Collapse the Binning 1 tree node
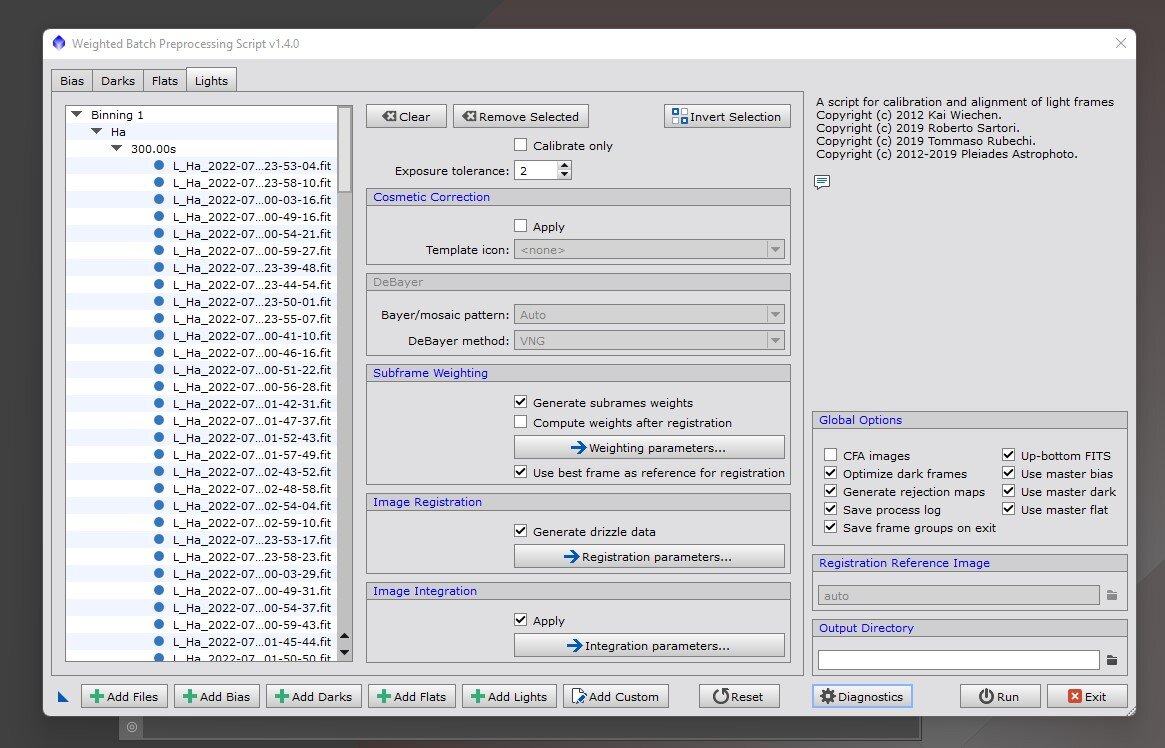 (x=77, y=114)
